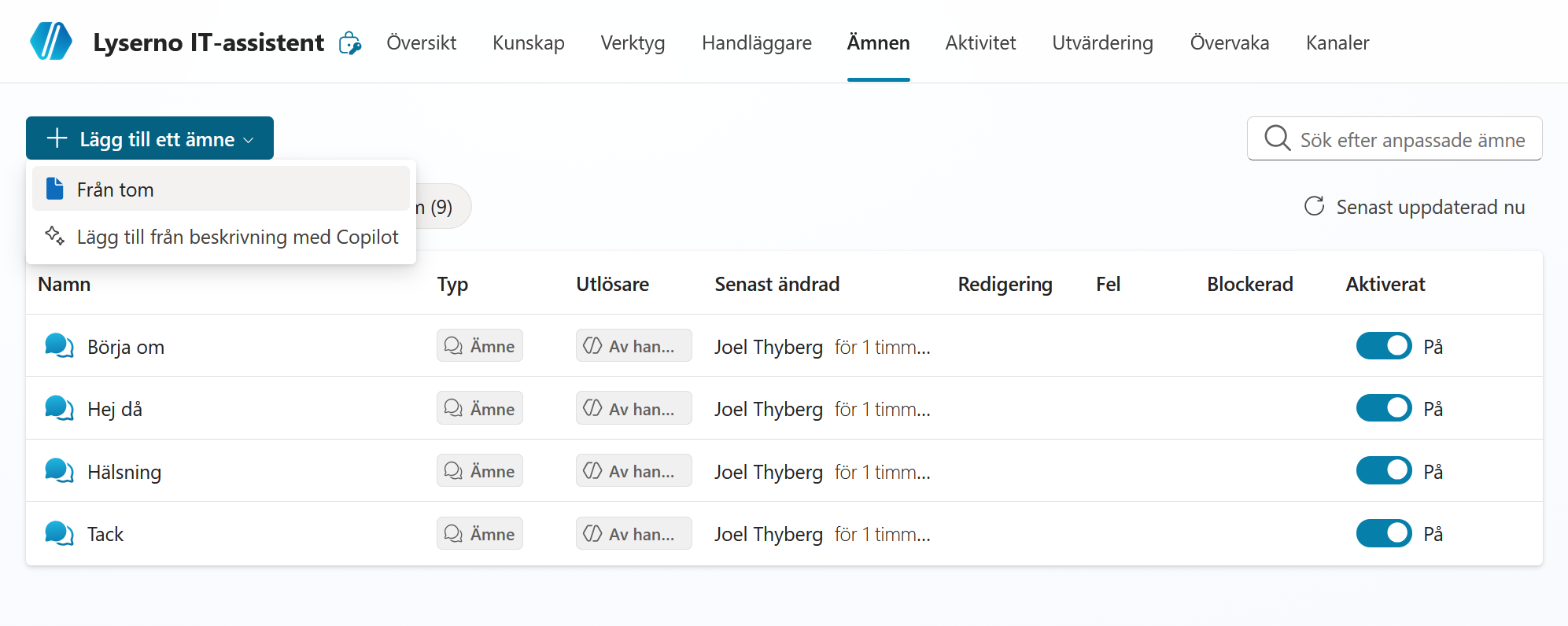Click the agent settings icon beside Lyserno IT-assistent
Viewport: 1568px width, 626px height.
tap(350, 42)
